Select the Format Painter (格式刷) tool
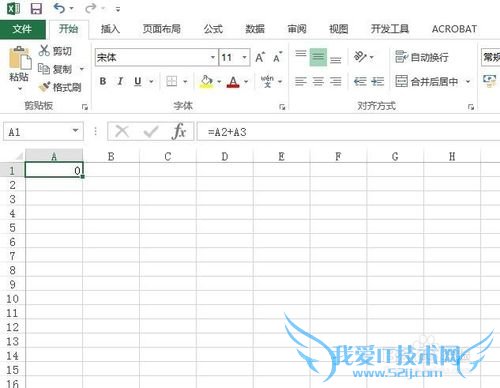Viewport: 500px width, 388px height. 60,87
